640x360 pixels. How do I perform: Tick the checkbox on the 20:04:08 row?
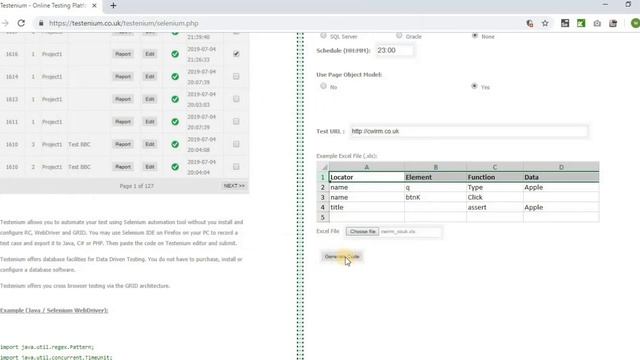point(236,144)
